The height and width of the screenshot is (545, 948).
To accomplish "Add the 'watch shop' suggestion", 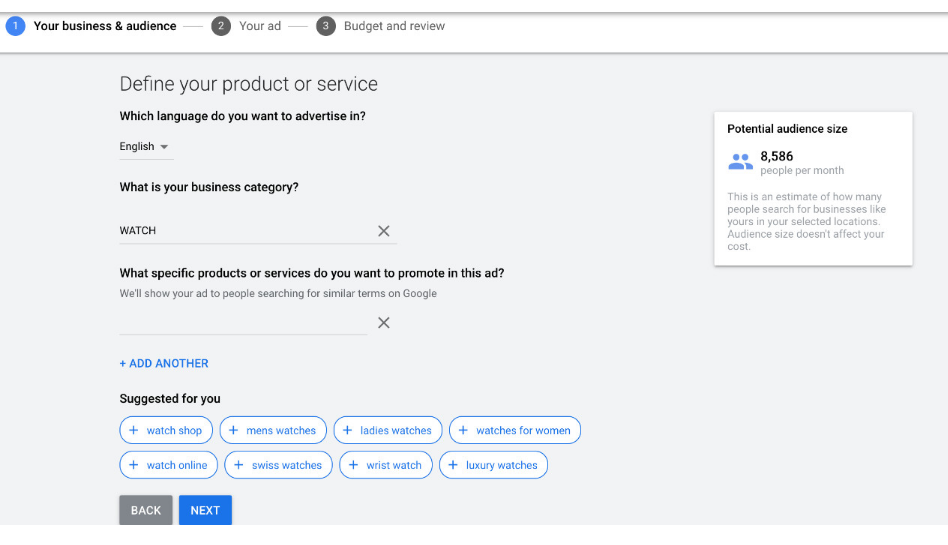I will [x=166, y=430].
